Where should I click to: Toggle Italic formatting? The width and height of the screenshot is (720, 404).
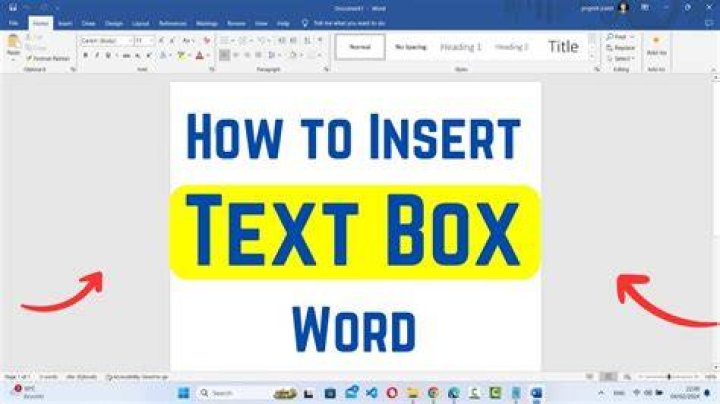97,56
